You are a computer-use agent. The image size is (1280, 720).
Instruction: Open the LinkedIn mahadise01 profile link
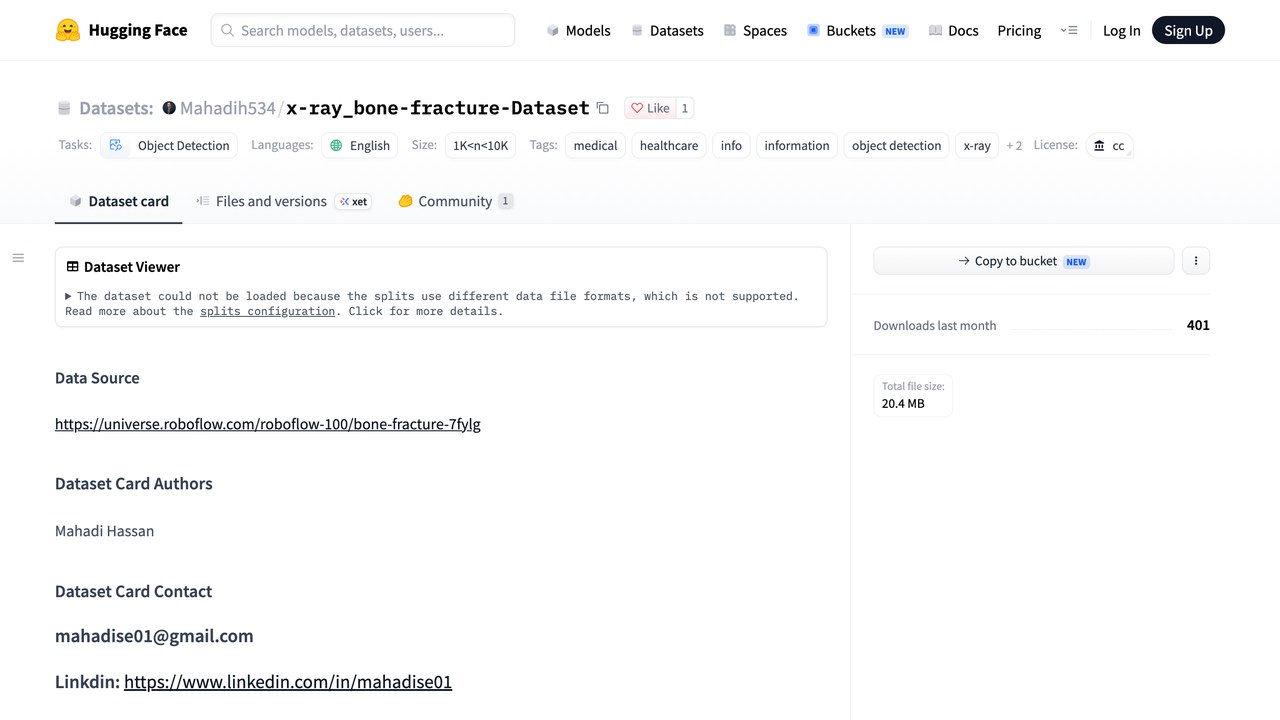288,682
